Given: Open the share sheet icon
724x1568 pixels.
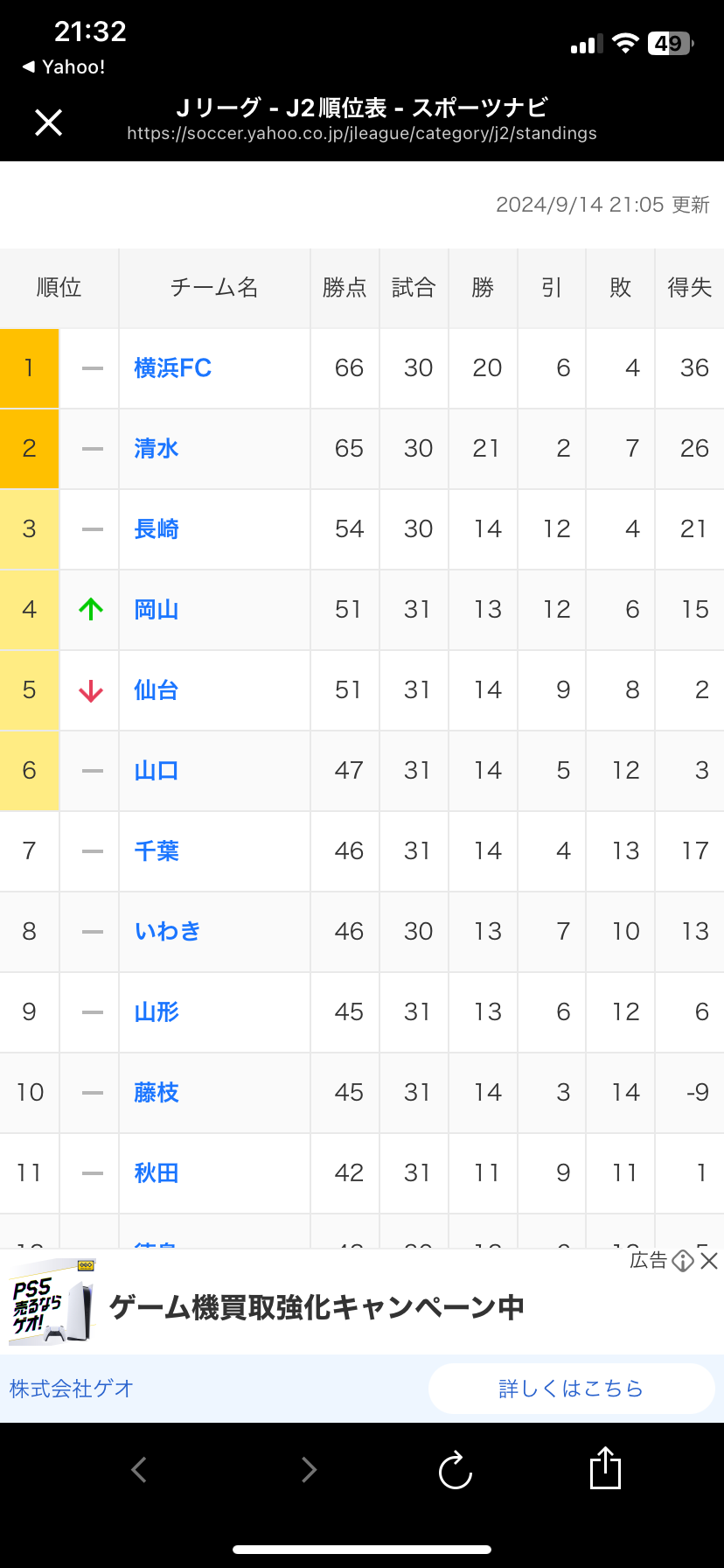Looking at the screenshot, I should 605,1467.
